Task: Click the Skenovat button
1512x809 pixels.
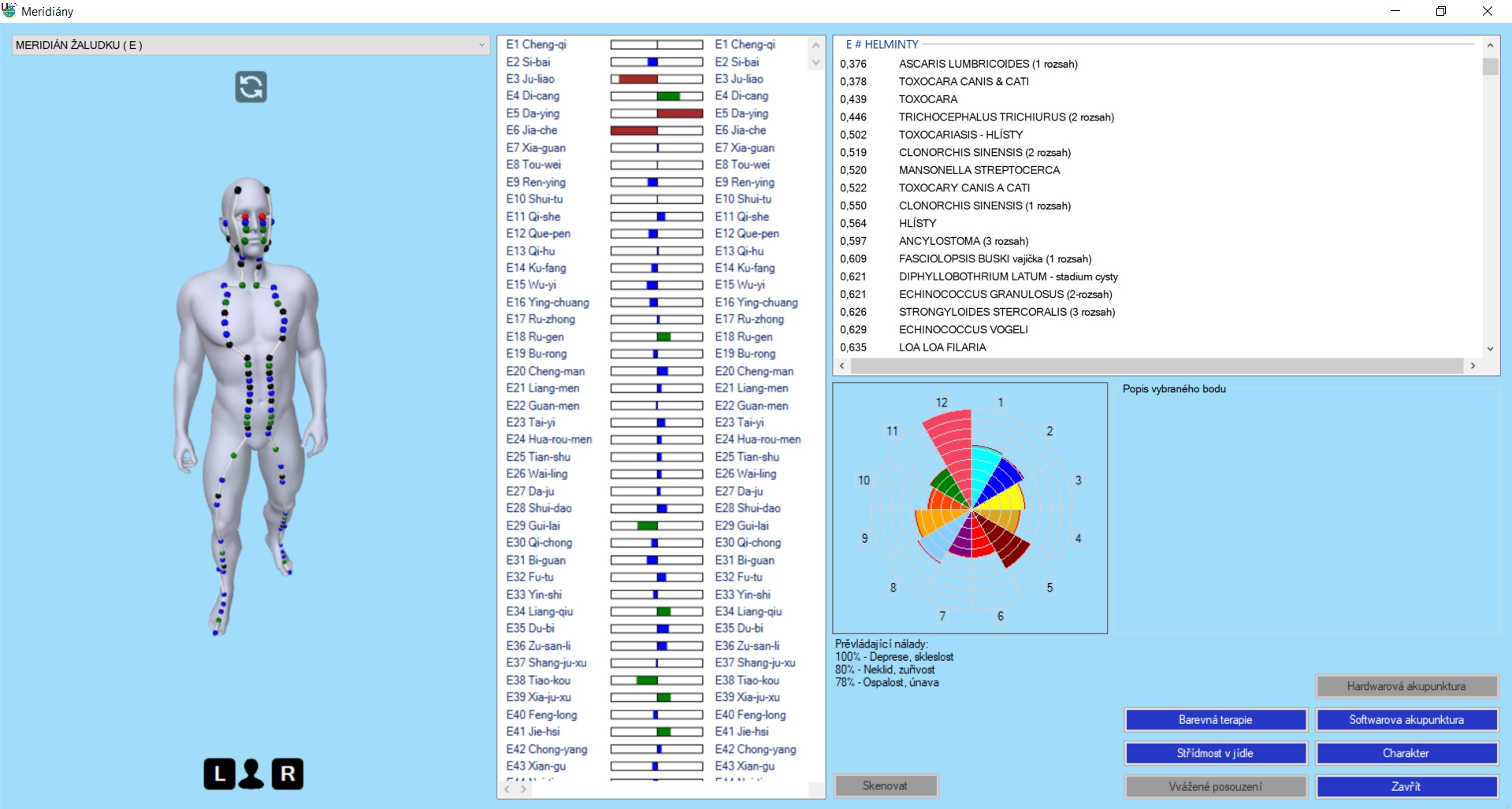Action: coord(885,785)
